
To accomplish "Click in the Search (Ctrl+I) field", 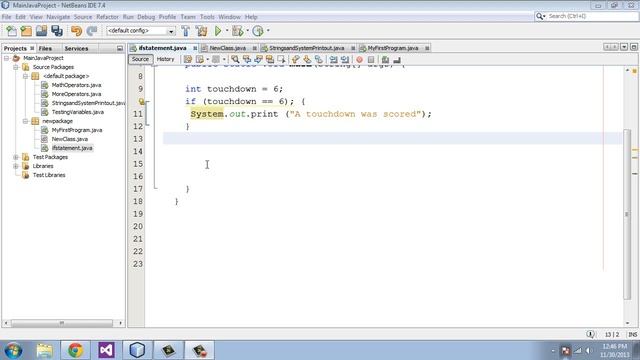I will [592, 16].
